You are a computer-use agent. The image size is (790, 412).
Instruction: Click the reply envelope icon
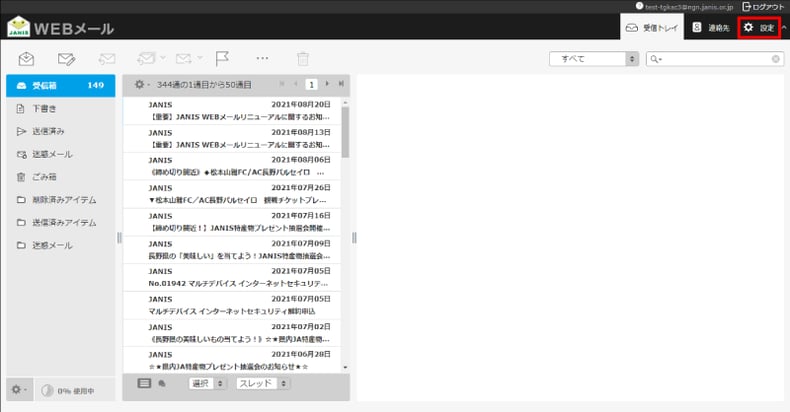tap(106, 59)
